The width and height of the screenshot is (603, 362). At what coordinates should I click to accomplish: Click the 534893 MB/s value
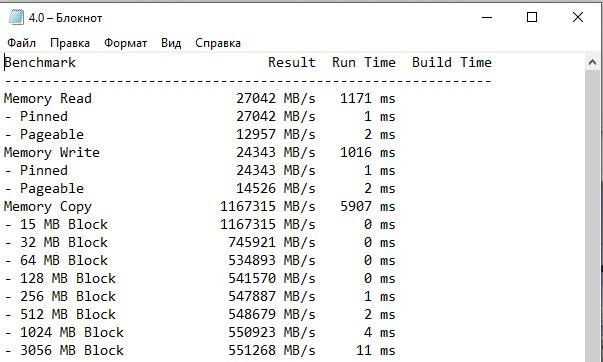[x=272, y=260]
